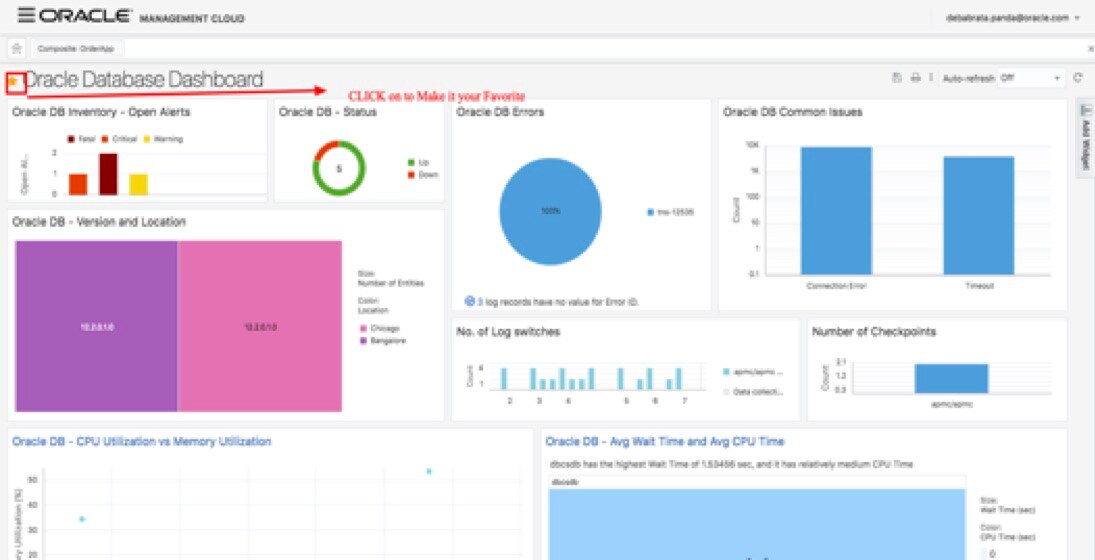The height and width of the screenshot is (560, 1095).
Task: Click the info icon beside log records message
Action: (x=470, y=302)
